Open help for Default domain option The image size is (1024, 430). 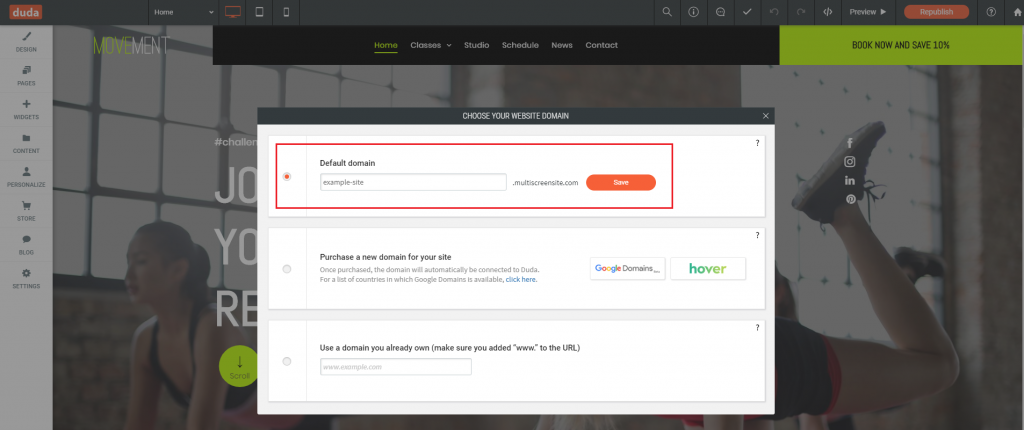pyautogui.click(x=758, y=143)
